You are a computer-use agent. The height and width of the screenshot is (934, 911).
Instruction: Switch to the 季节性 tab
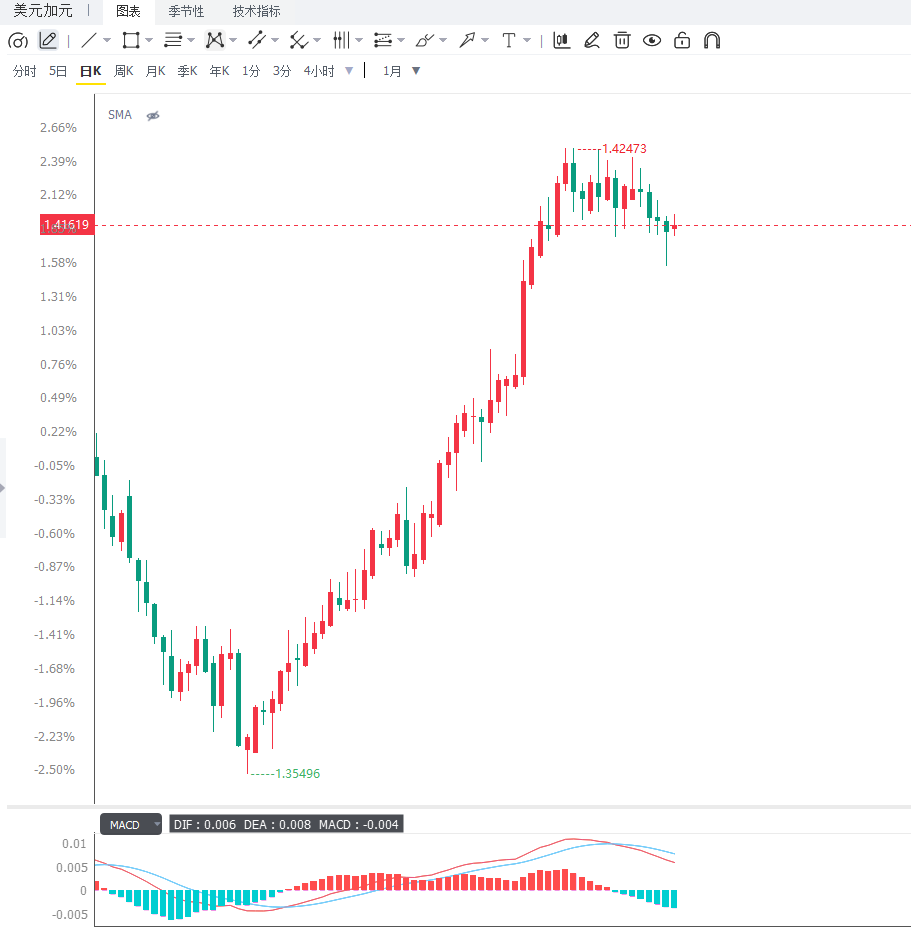tap(186, 11)
